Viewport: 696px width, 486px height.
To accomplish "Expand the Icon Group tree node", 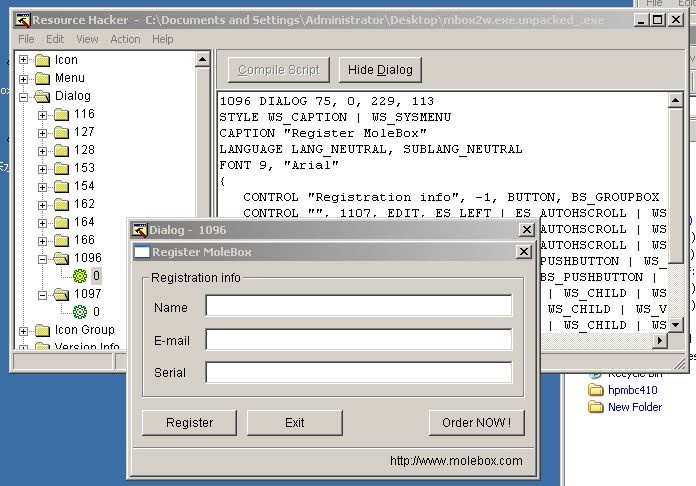I will click(24, 331).
